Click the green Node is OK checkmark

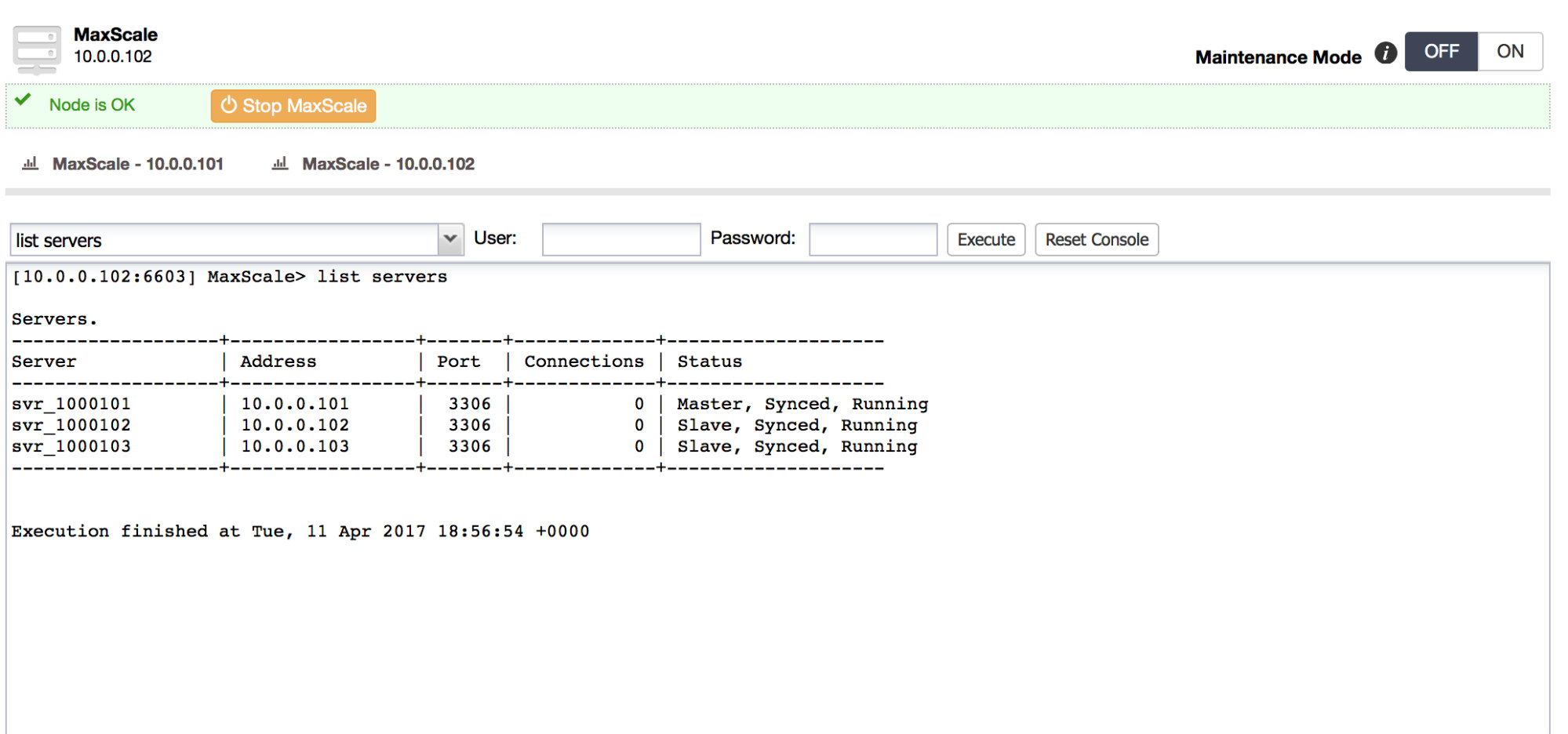tap(24, 100)
